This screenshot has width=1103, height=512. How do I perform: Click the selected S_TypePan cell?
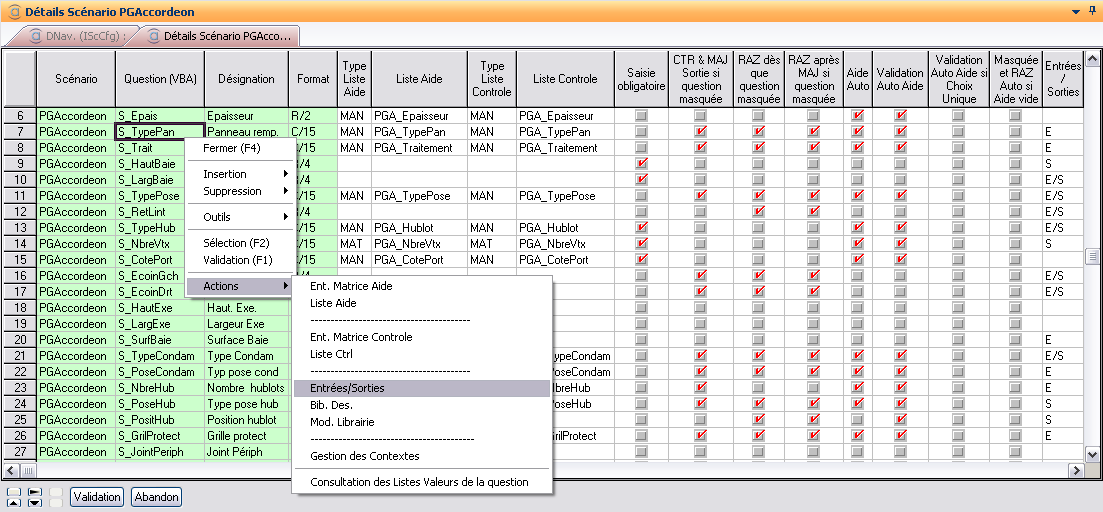click(160, 132)
